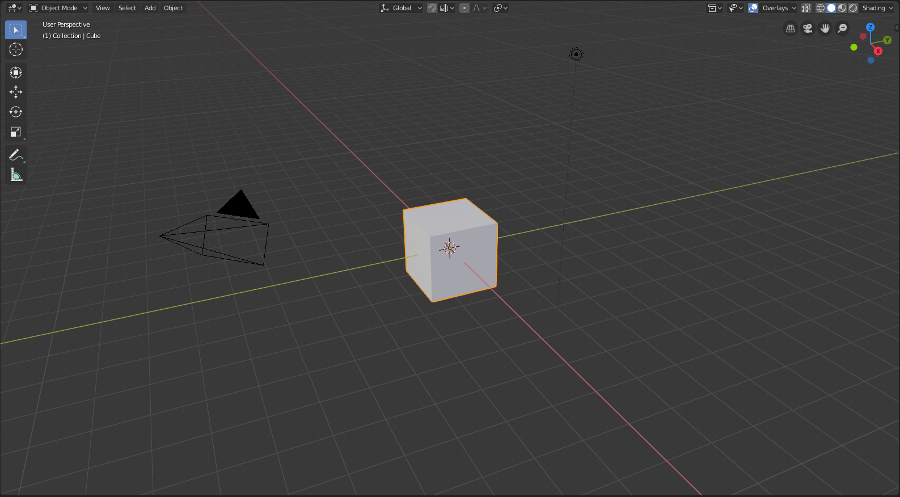Click the 'User Perspective' viewport label
The width and height of the screenshot is (900, 497).
66,25
